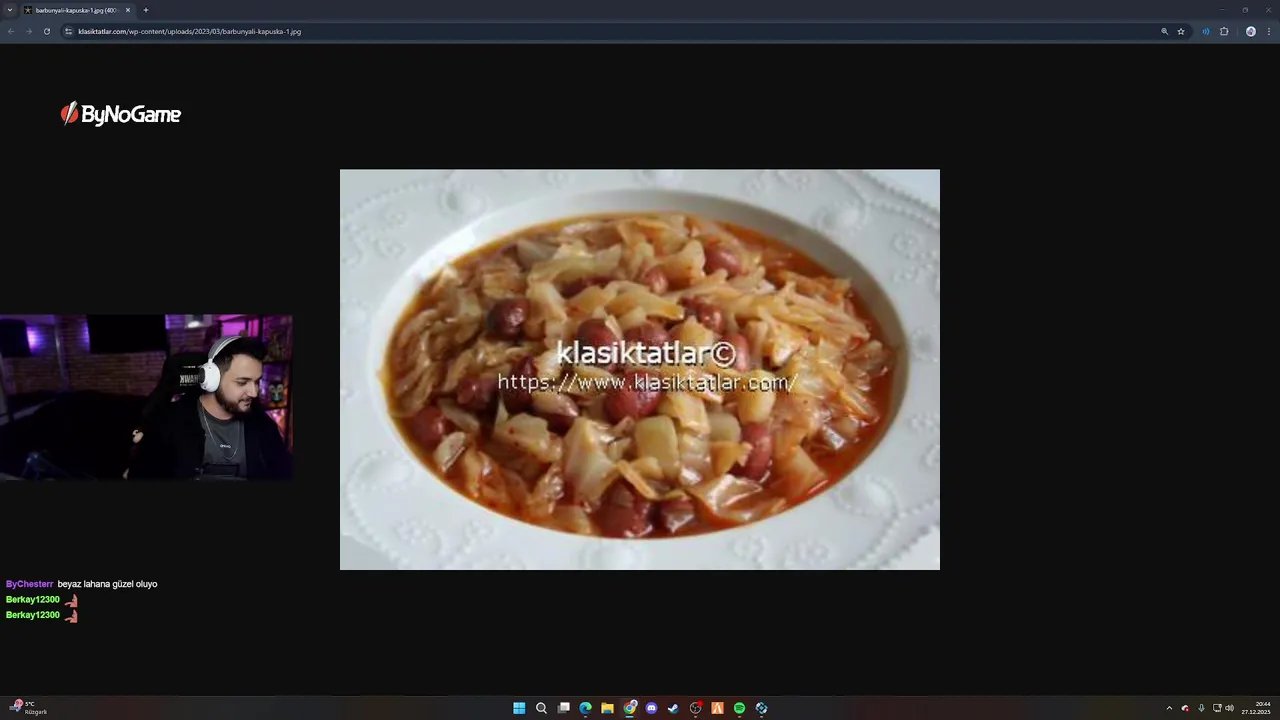Click the microphone tray icon
Screen dimensions: 1280x720
[x=1201, y=708]
